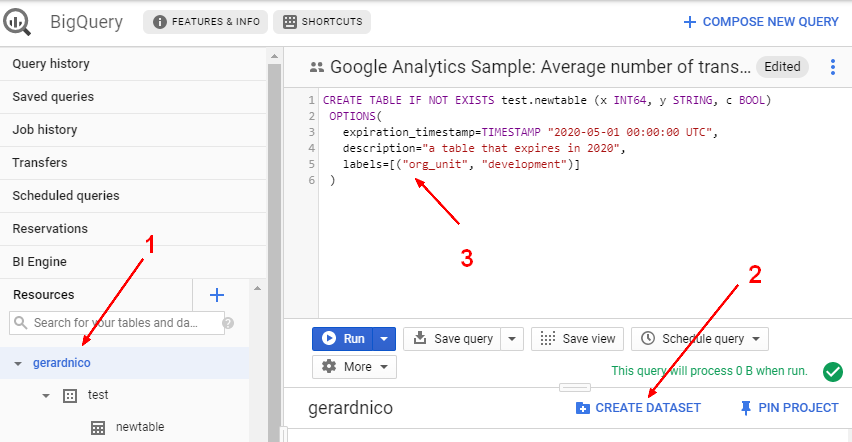Viewport: 852px width, 442px height.
Task: Click the help icon beside the search box
Action: point(228,323)
